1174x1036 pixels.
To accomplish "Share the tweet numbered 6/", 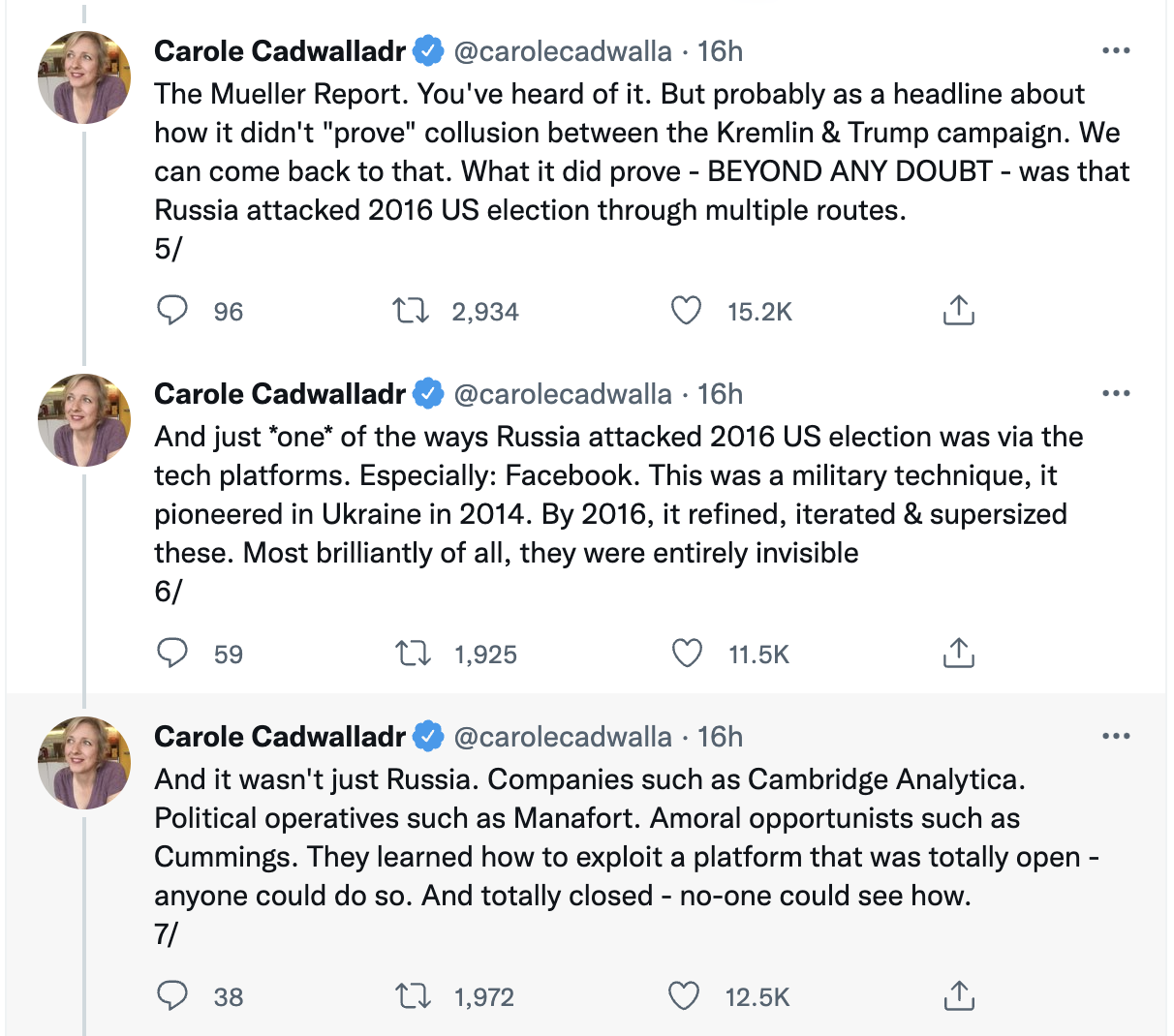I will (x=958, y=654).
